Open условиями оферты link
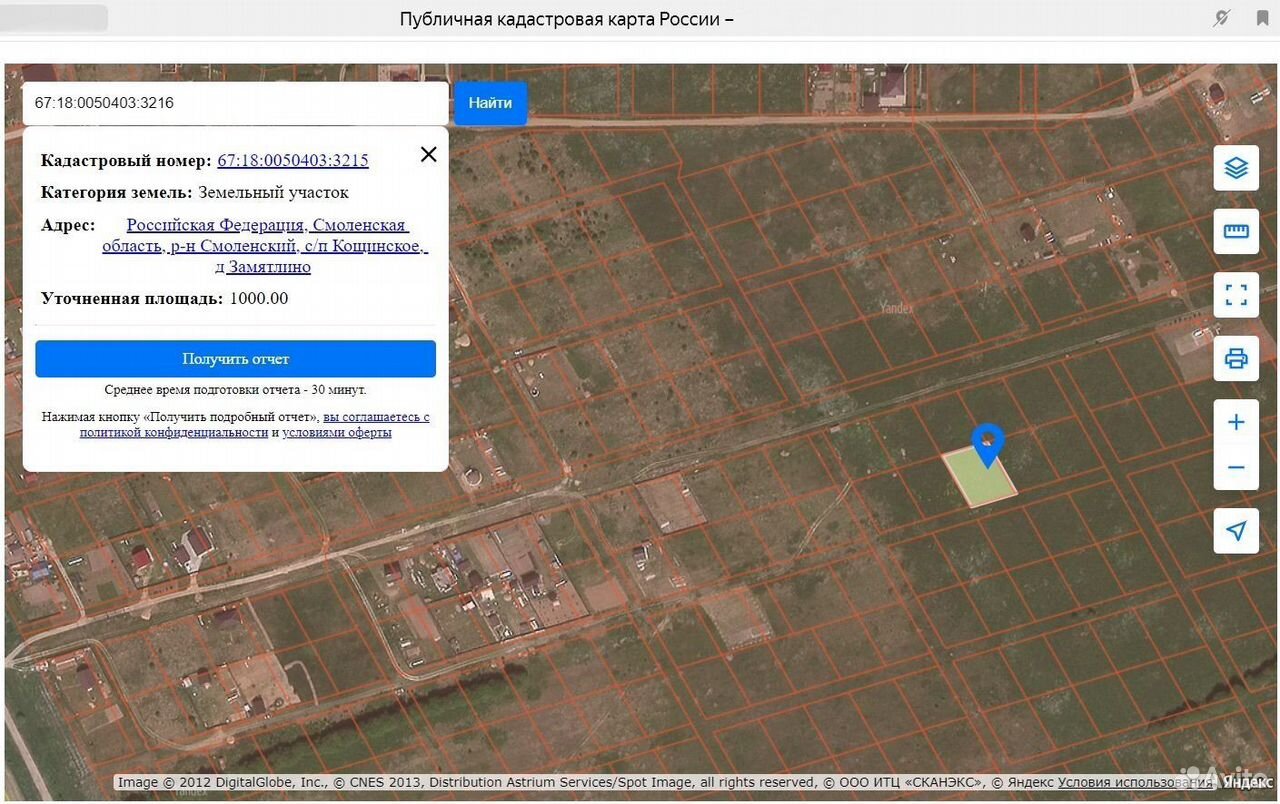 point(337,433)
